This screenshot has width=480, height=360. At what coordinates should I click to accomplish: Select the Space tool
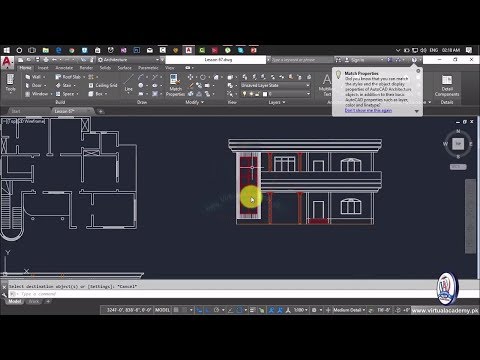click(x=65, y=94)
